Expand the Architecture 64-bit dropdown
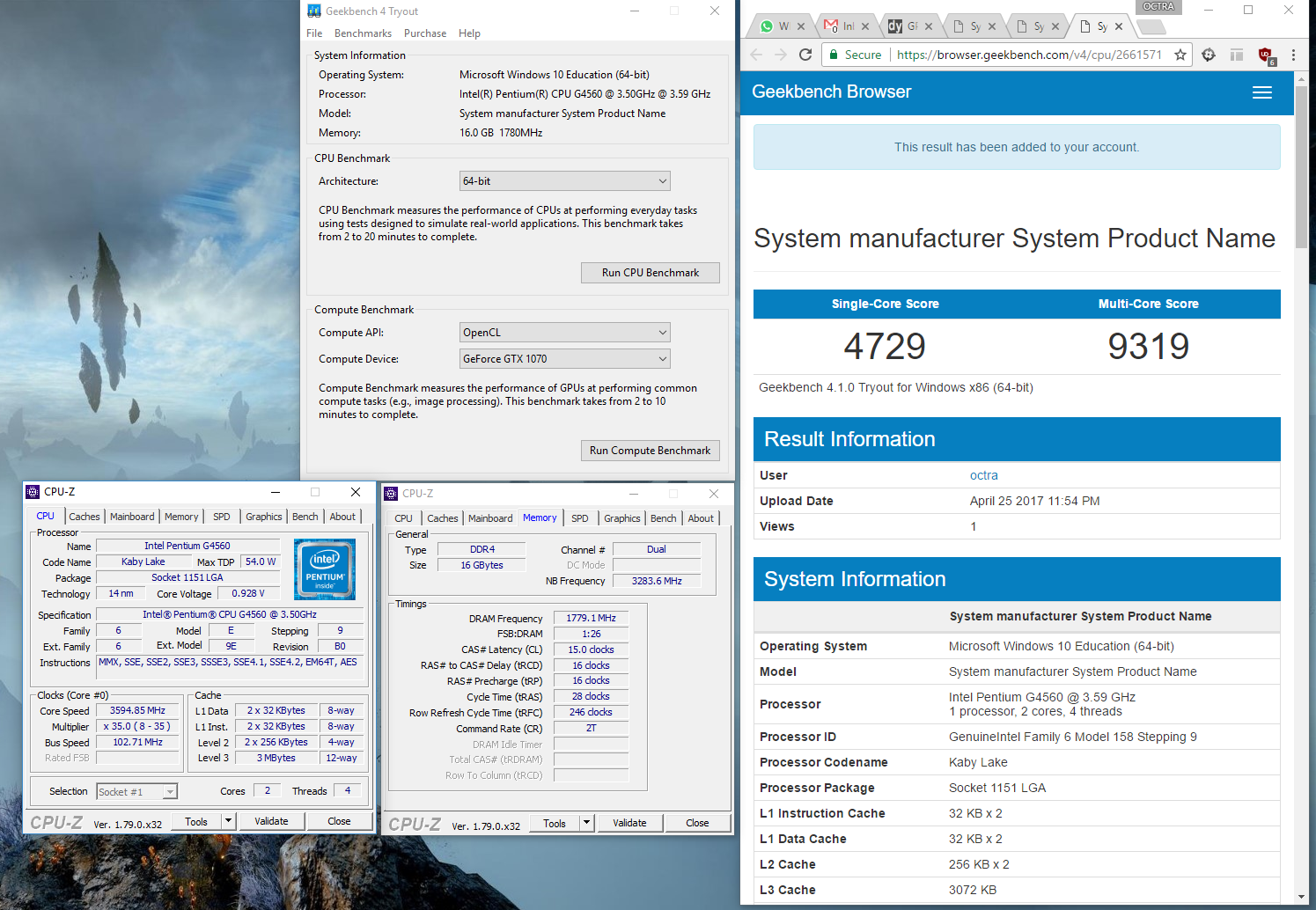Viewport: 1316px width, 910px height. click(x=564, y=181)
